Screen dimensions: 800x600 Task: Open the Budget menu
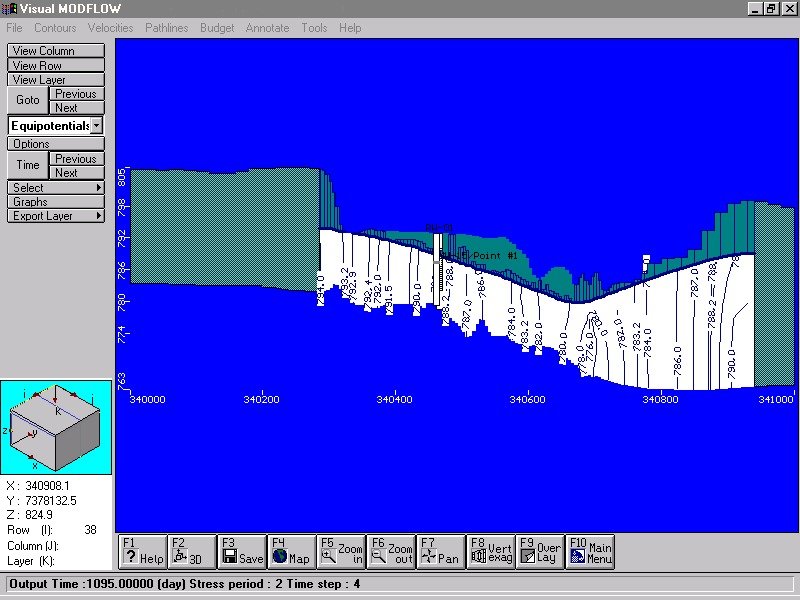(x=217, y=28)
